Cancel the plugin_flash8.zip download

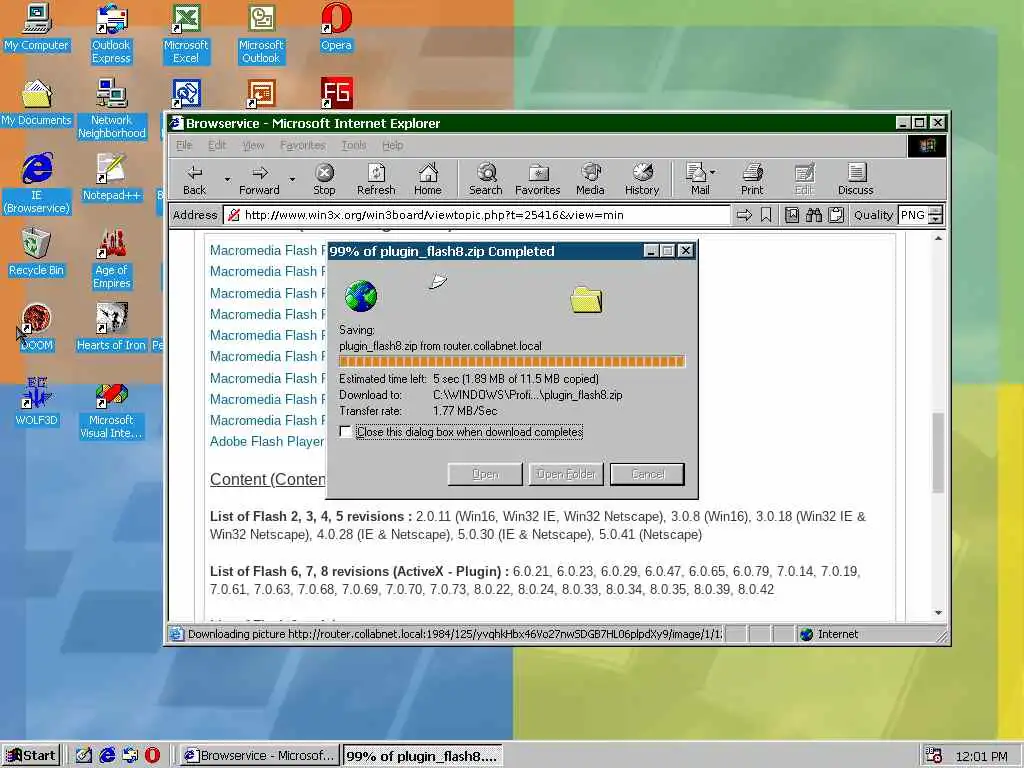(x=647, y=474)
